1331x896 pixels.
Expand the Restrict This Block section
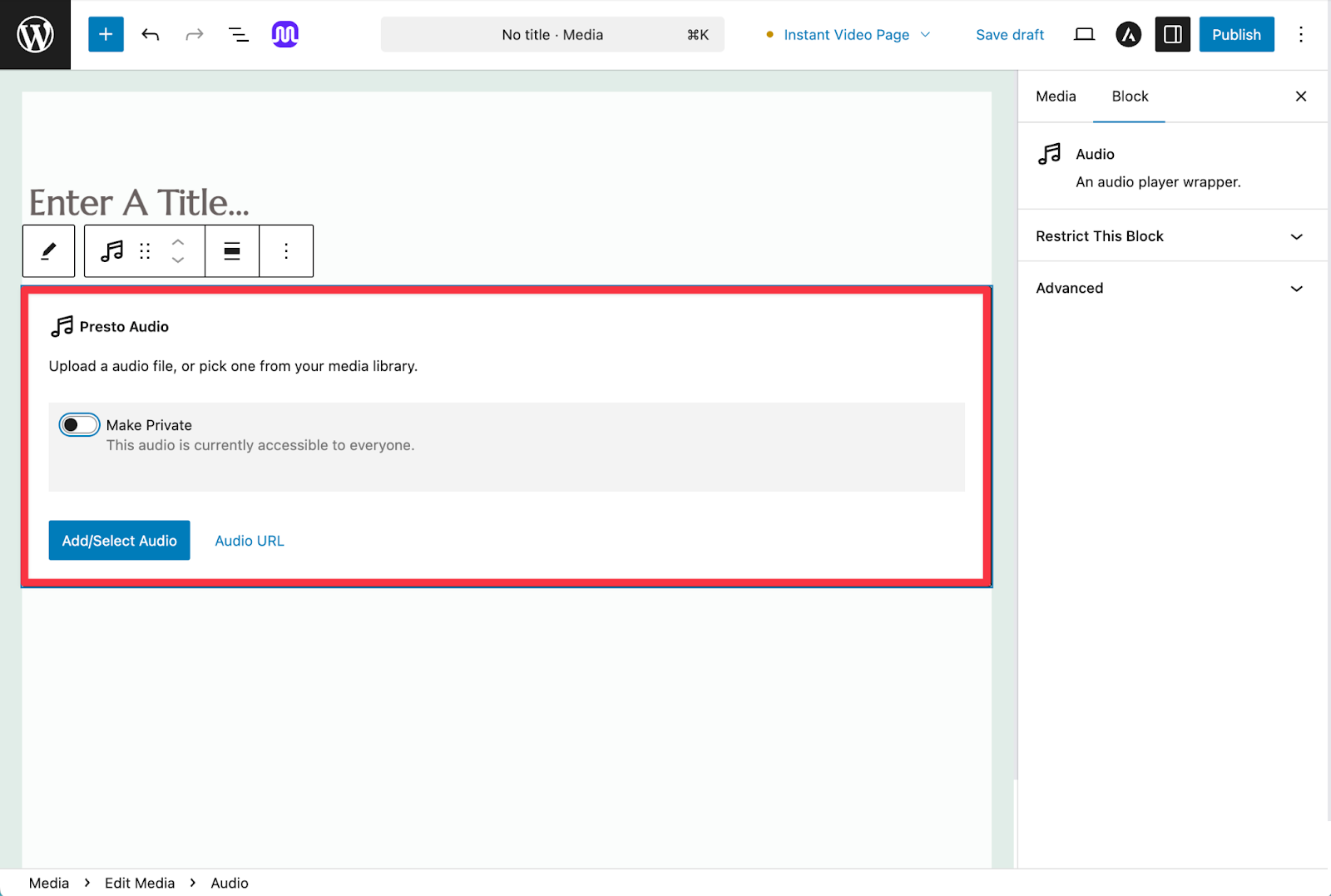pos(1171,236)
